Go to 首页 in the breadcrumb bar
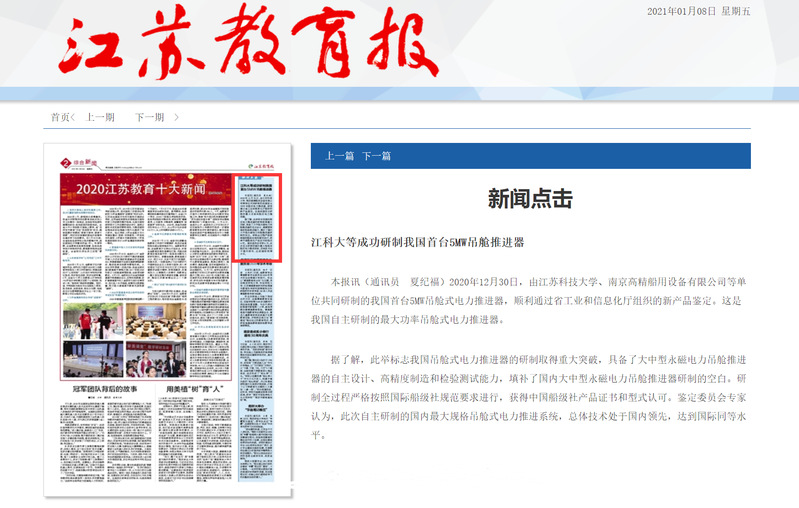The width and height of the screenshot is (799, 508). [x=61, y=117]
